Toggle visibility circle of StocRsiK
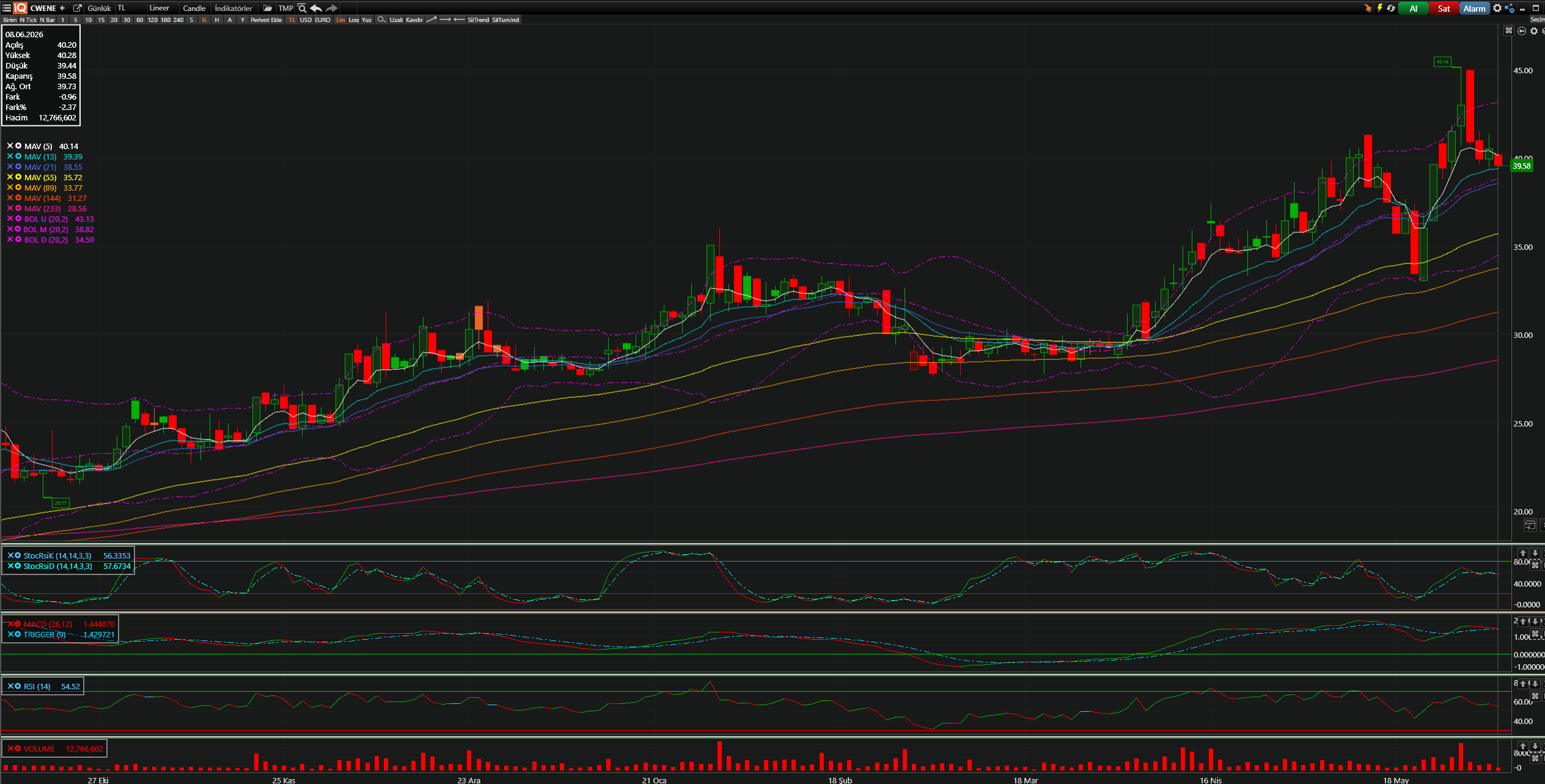The height and width of the screenshot is (784, 1545). click(18, 555)
